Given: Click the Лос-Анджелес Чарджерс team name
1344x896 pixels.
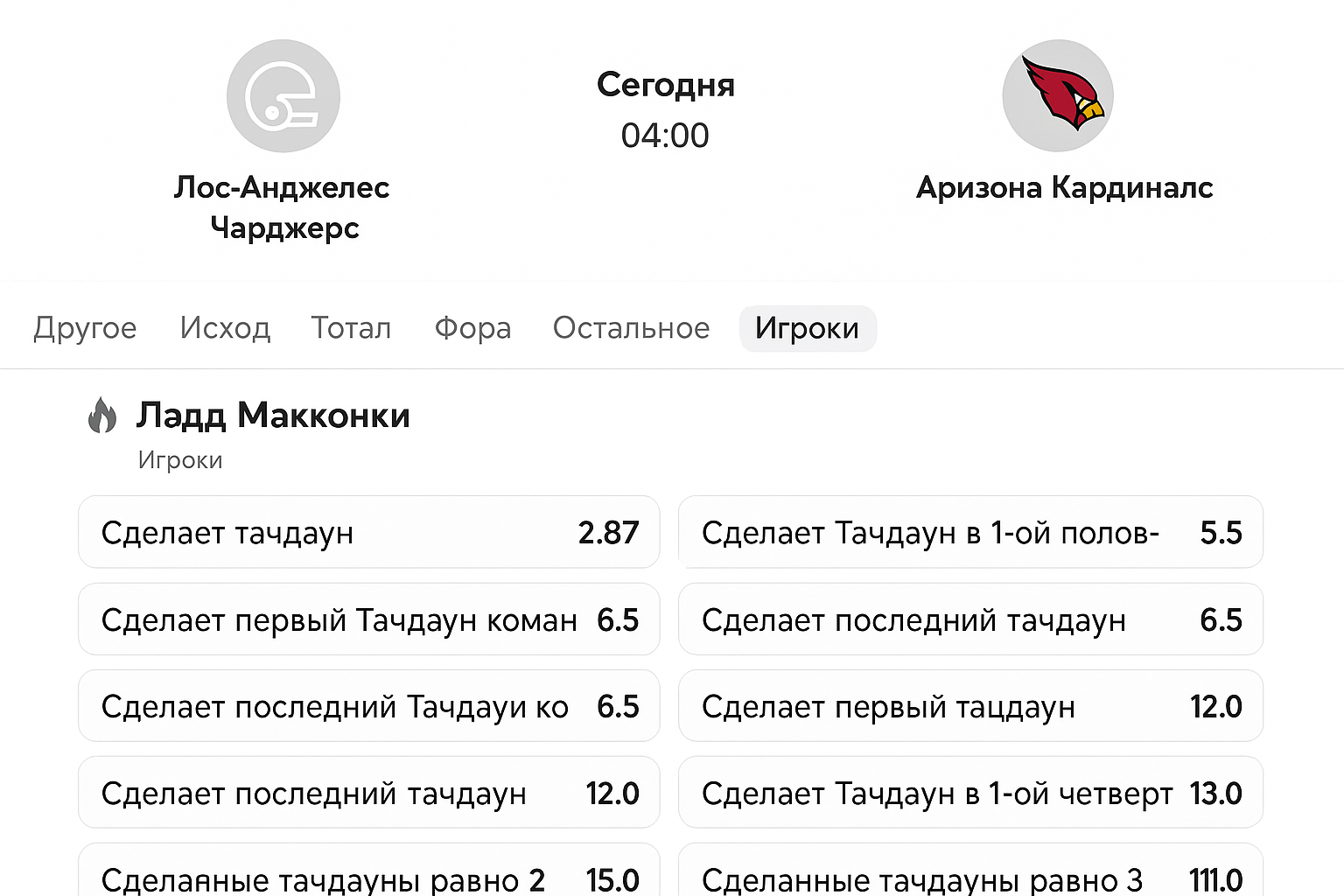Looking at the screenshot, I should (282, 207).
